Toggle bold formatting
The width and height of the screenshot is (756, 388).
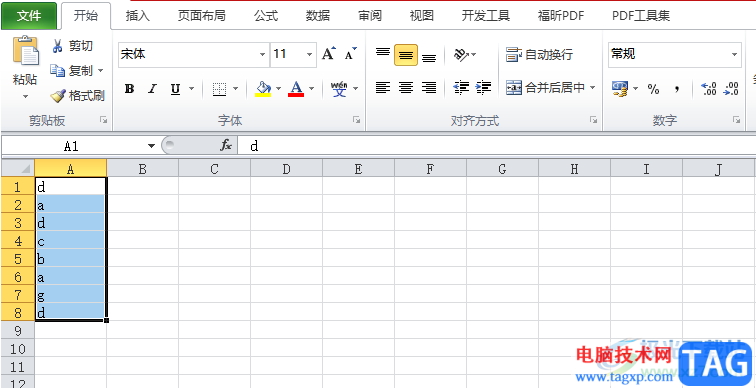[x=129, y=89]
